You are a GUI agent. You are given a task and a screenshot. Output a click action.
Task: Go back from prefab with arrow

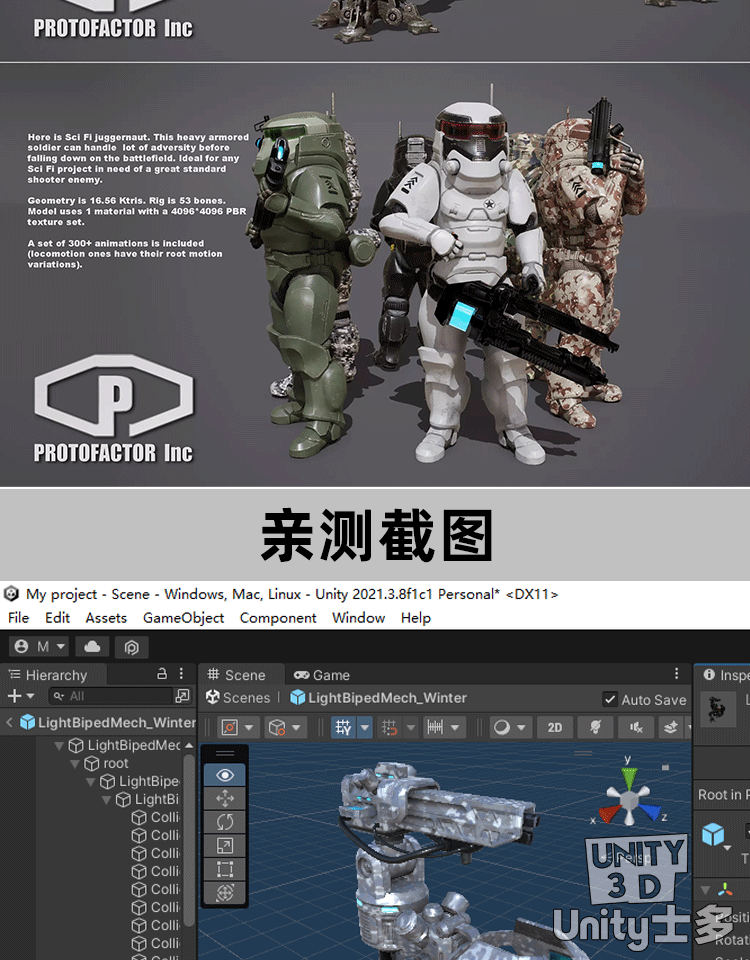(x=9, y=722)
